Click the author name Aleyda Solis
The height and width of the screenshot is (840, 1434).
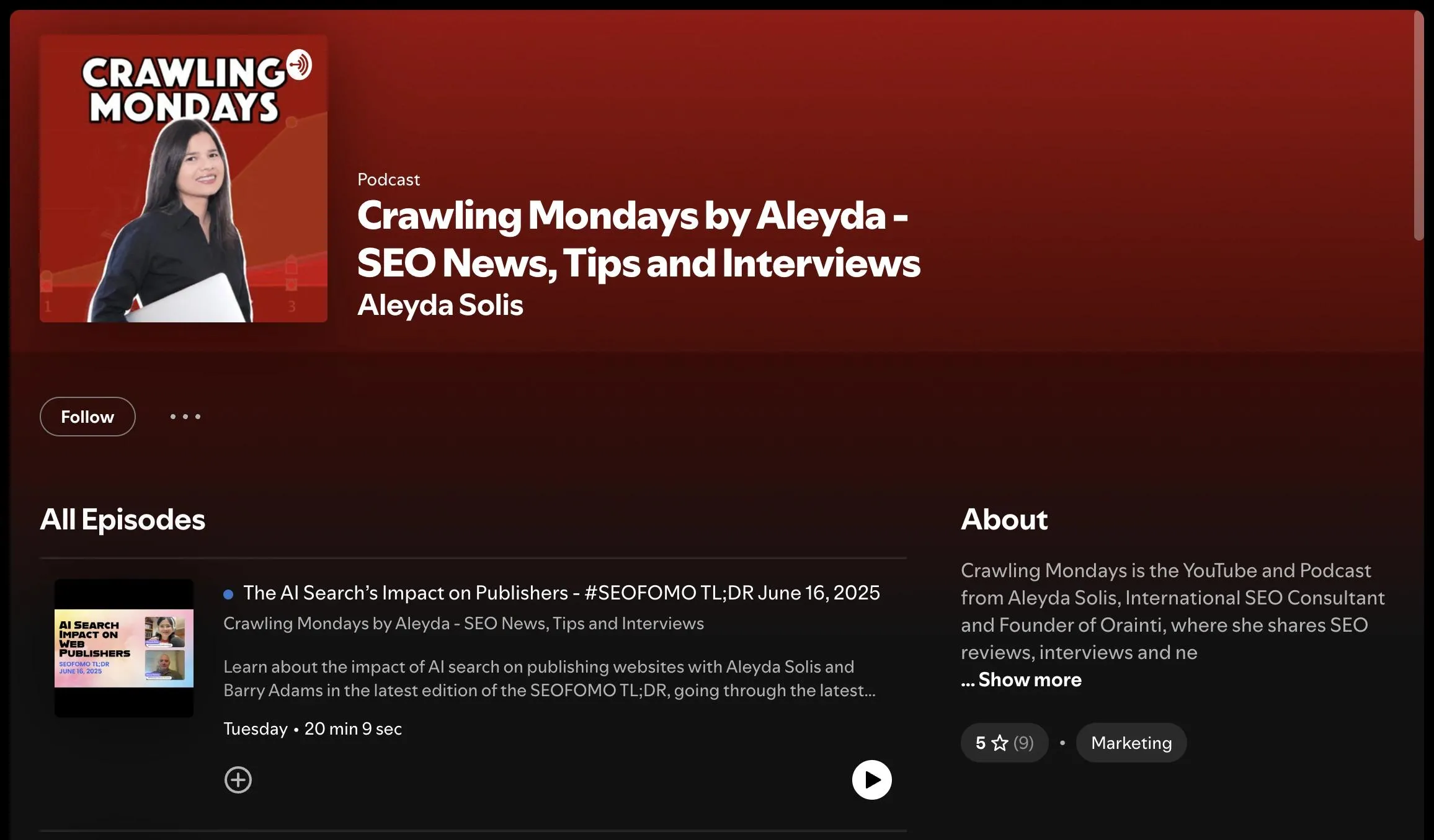(440, 305)
